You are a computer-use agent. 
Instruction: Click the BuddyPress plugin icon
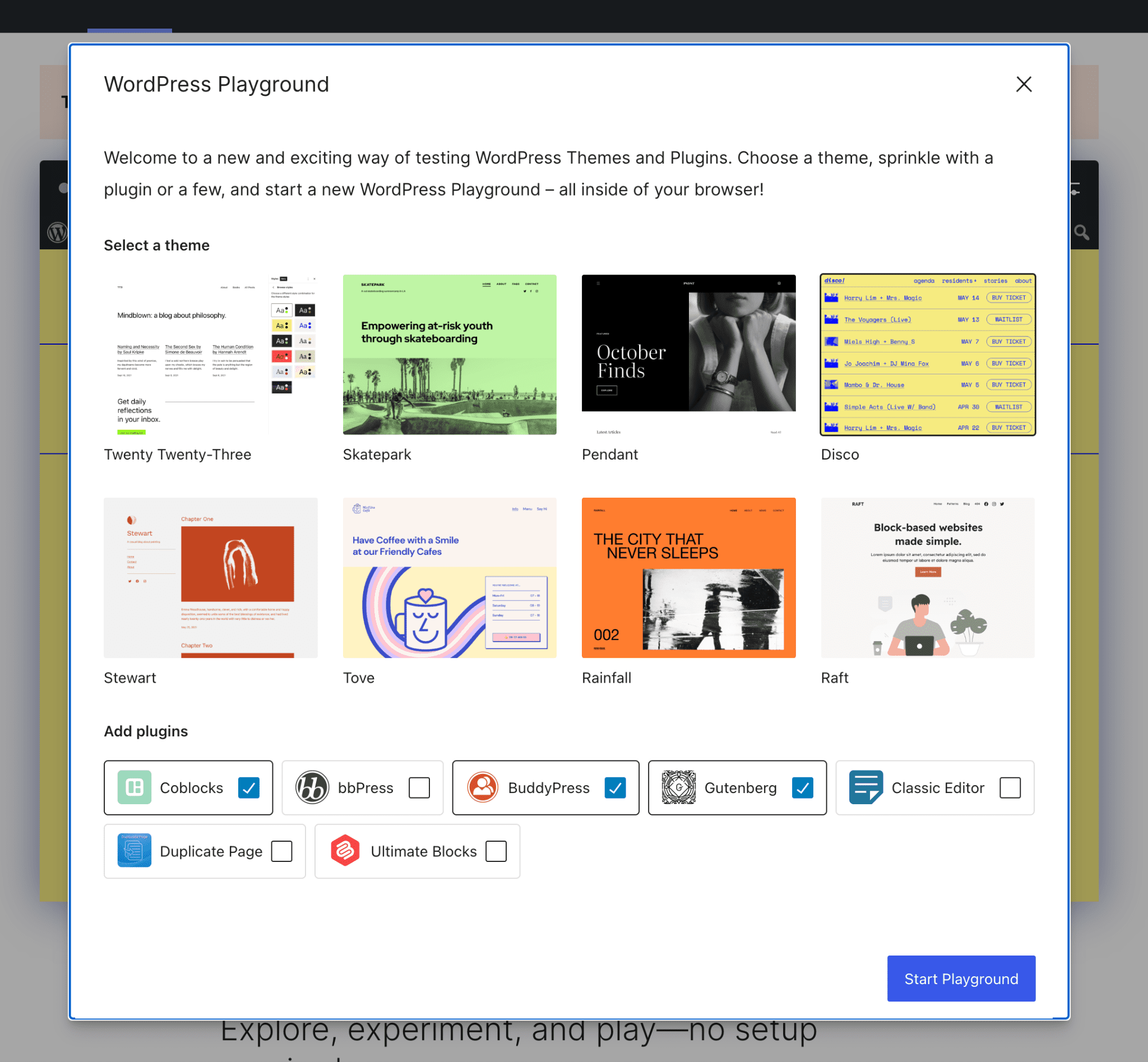(x=481, y=787)
